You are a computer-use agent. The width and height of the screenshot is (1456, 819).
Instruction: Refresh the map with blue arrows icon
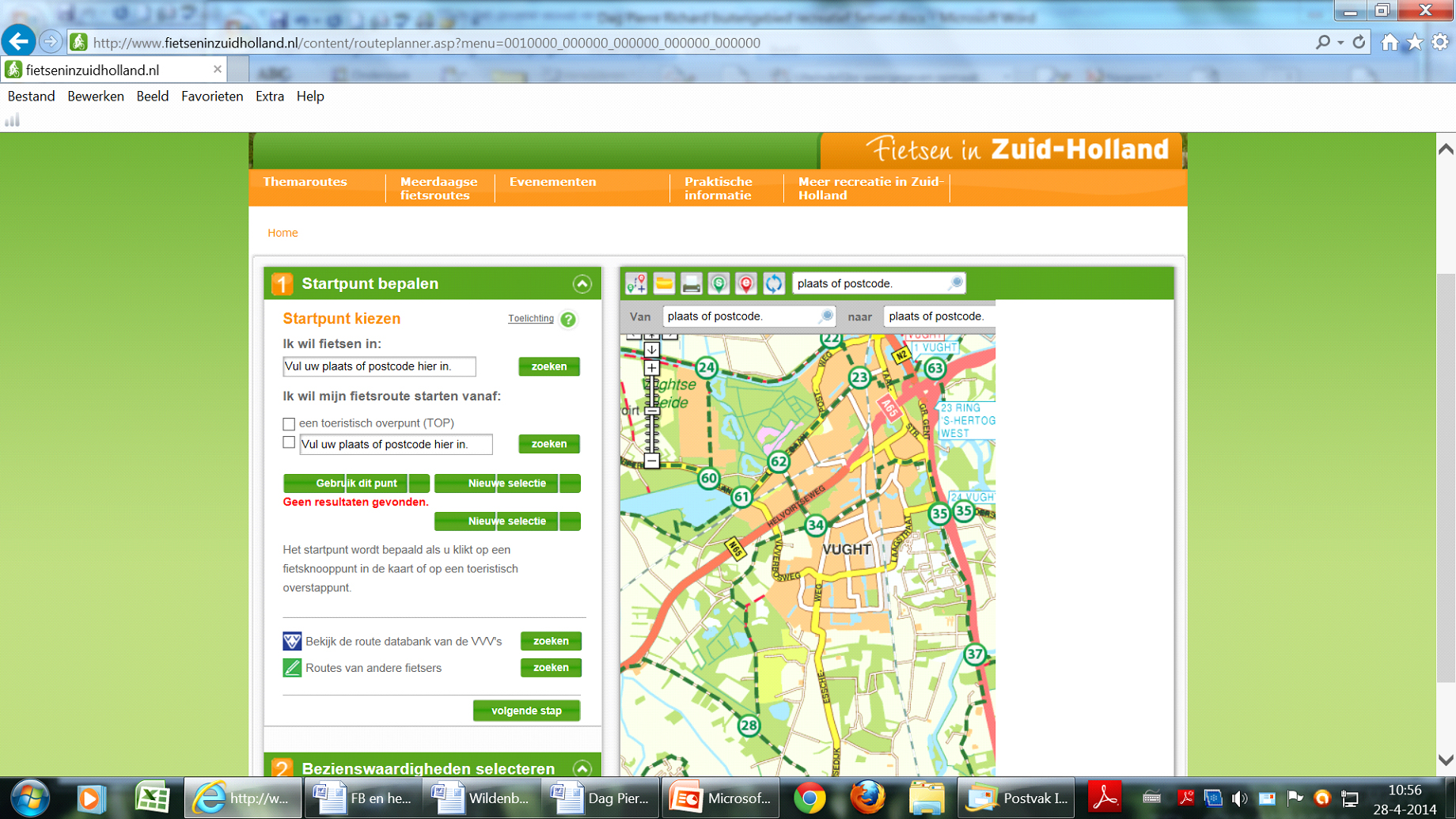(x=773, y=283)
